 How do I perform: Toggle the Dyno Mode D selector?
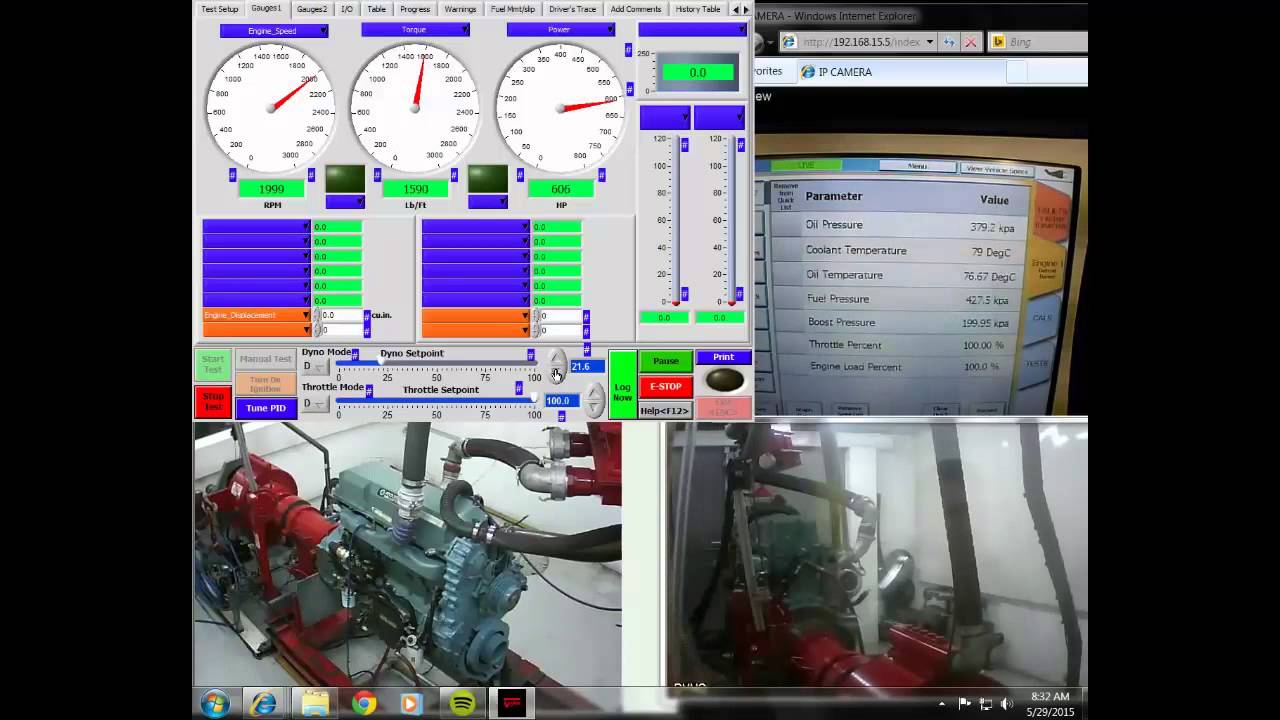coord(314,367)
